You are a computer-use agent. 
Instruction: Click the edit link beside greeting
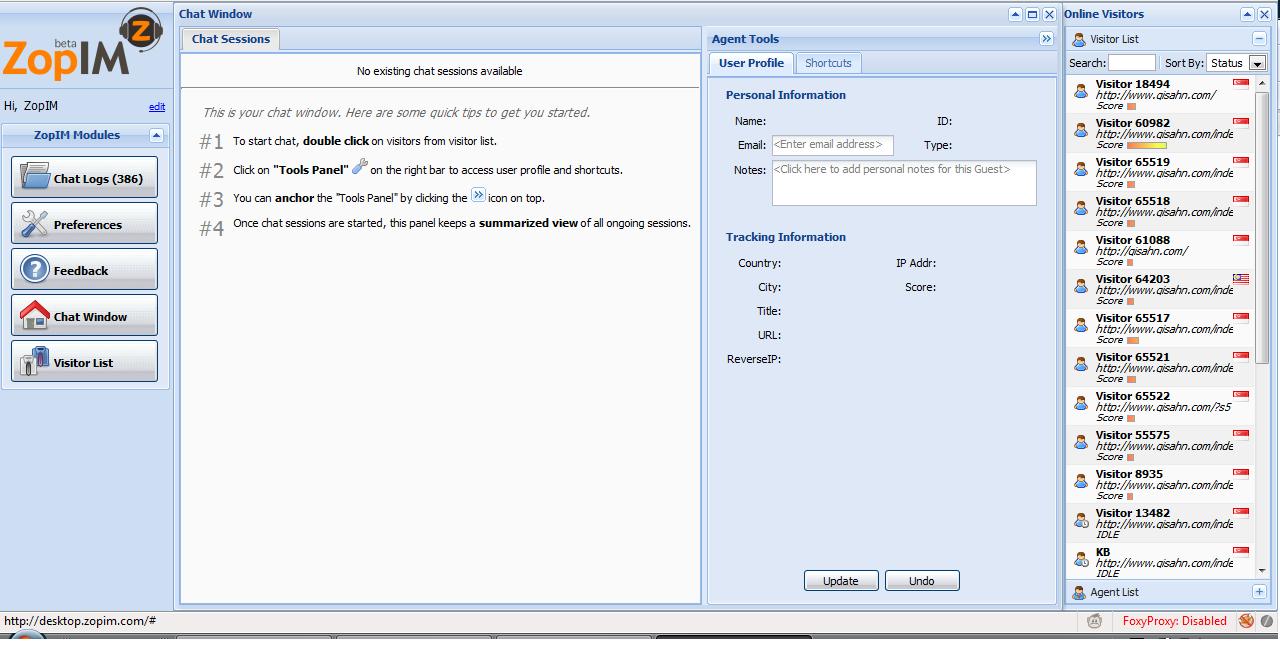157,107
